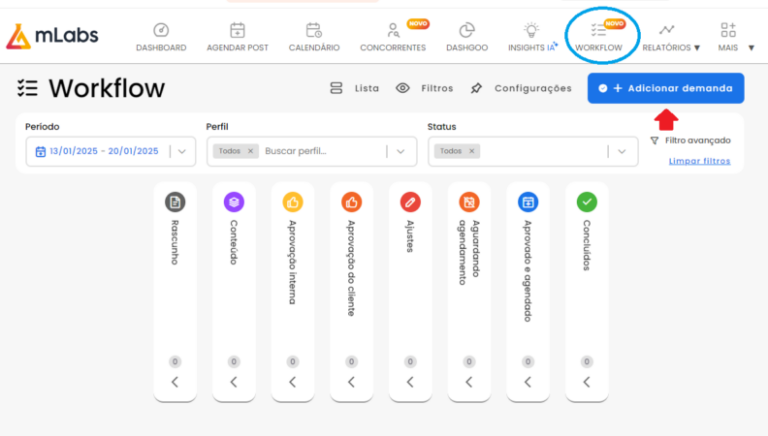
Task: Click the blue Aprovado e agendado icon
Action: [x=528, y=202]
